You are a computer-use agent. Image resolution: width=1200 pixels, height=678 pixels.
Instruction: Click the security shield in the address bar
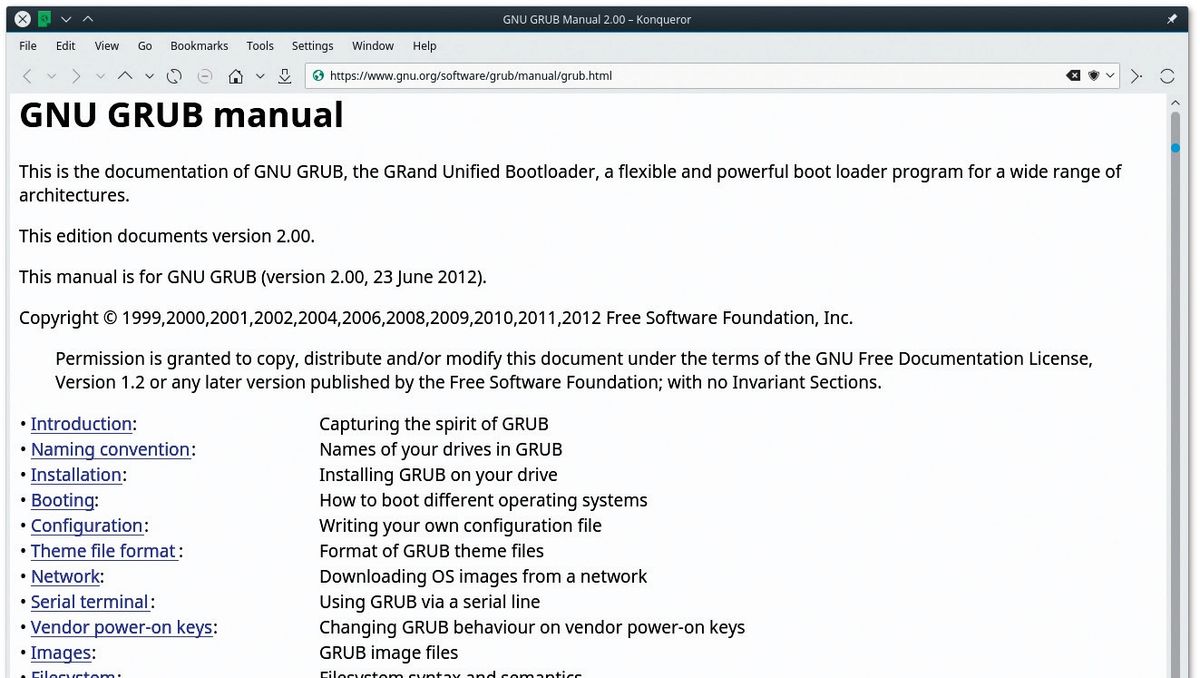coord(1091,75)
